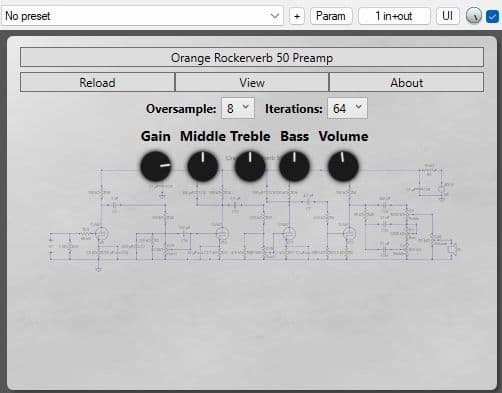Click the Oversample label
This screenshot has height=393, width=502.
181,109
